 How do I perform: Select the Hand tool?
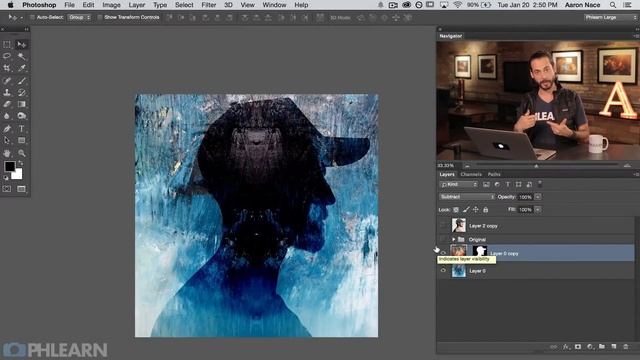(x=7, y=153)
